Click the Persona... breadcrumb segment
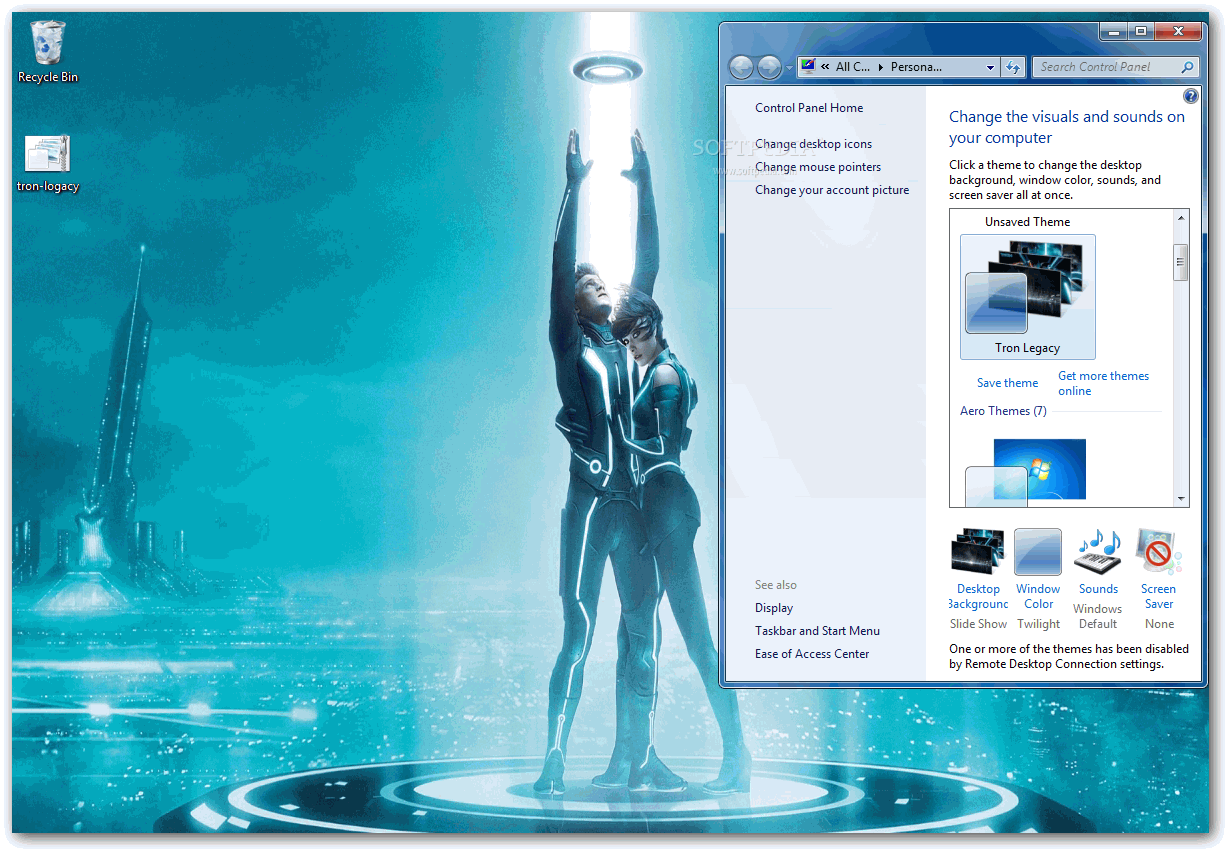Image resolution: width=1229 pixels, height=853 pixels. pos(916,67)
